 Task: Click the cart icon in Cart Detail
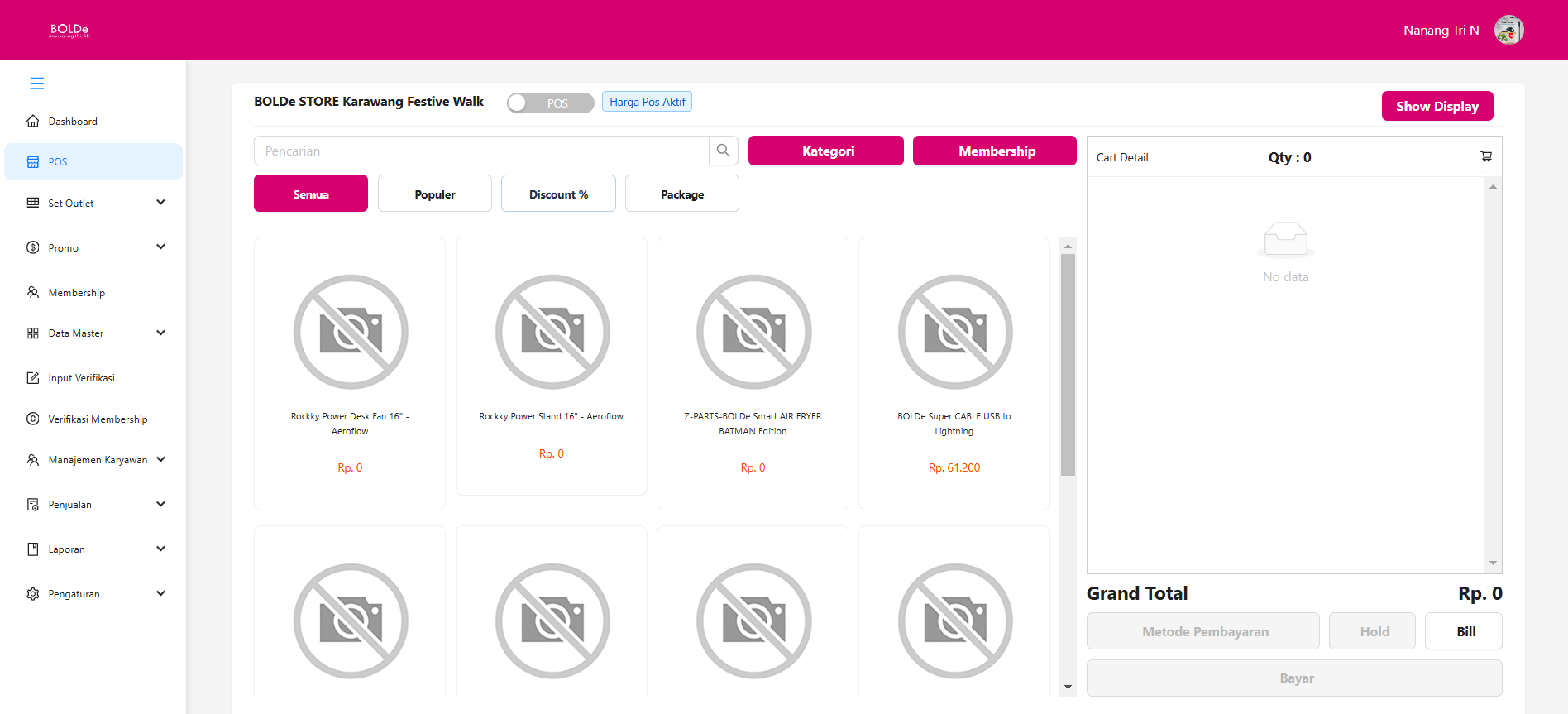(x=1485, y=157)
